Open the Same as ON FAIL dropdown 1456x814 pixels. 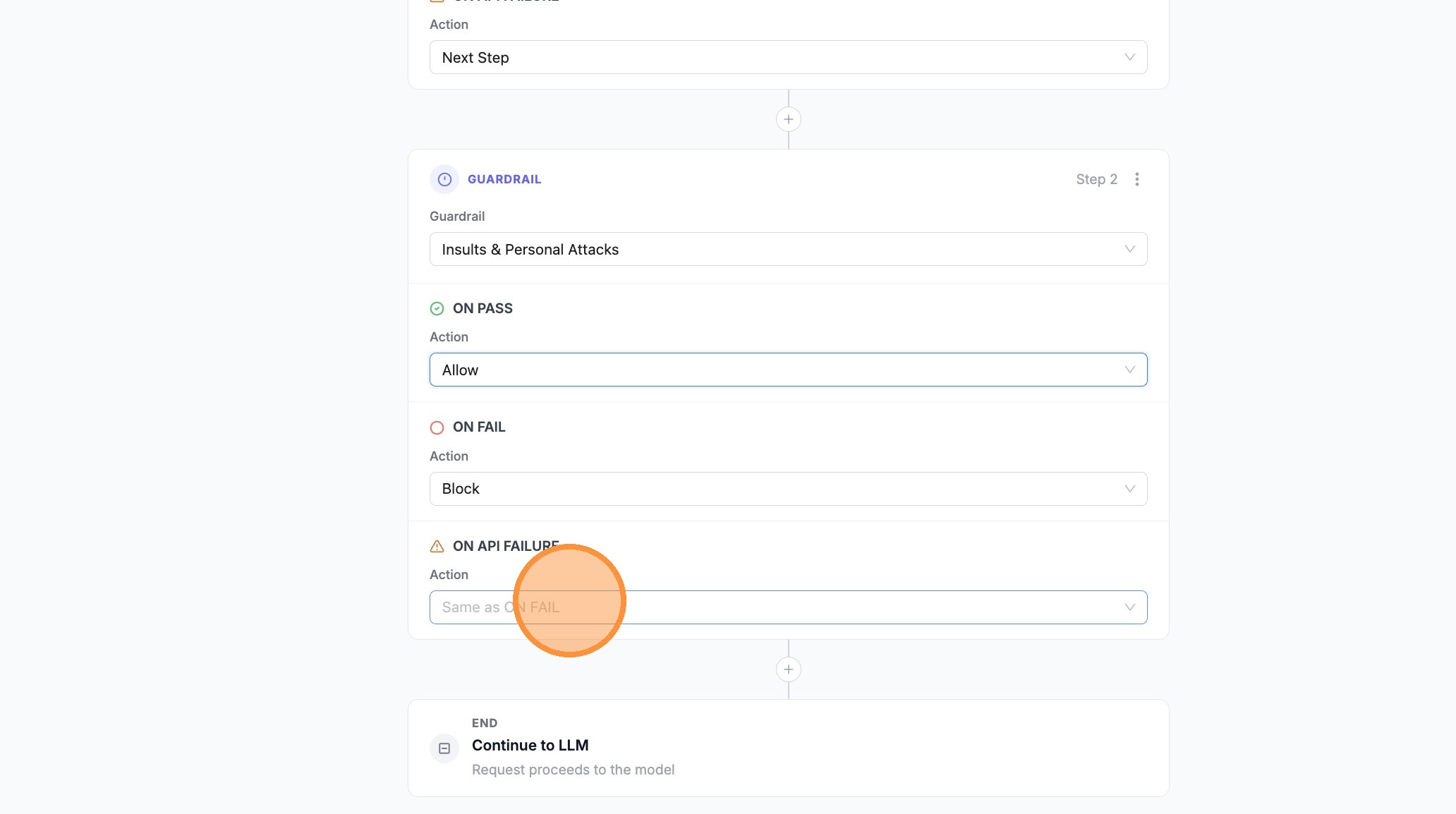coord(787,607)
